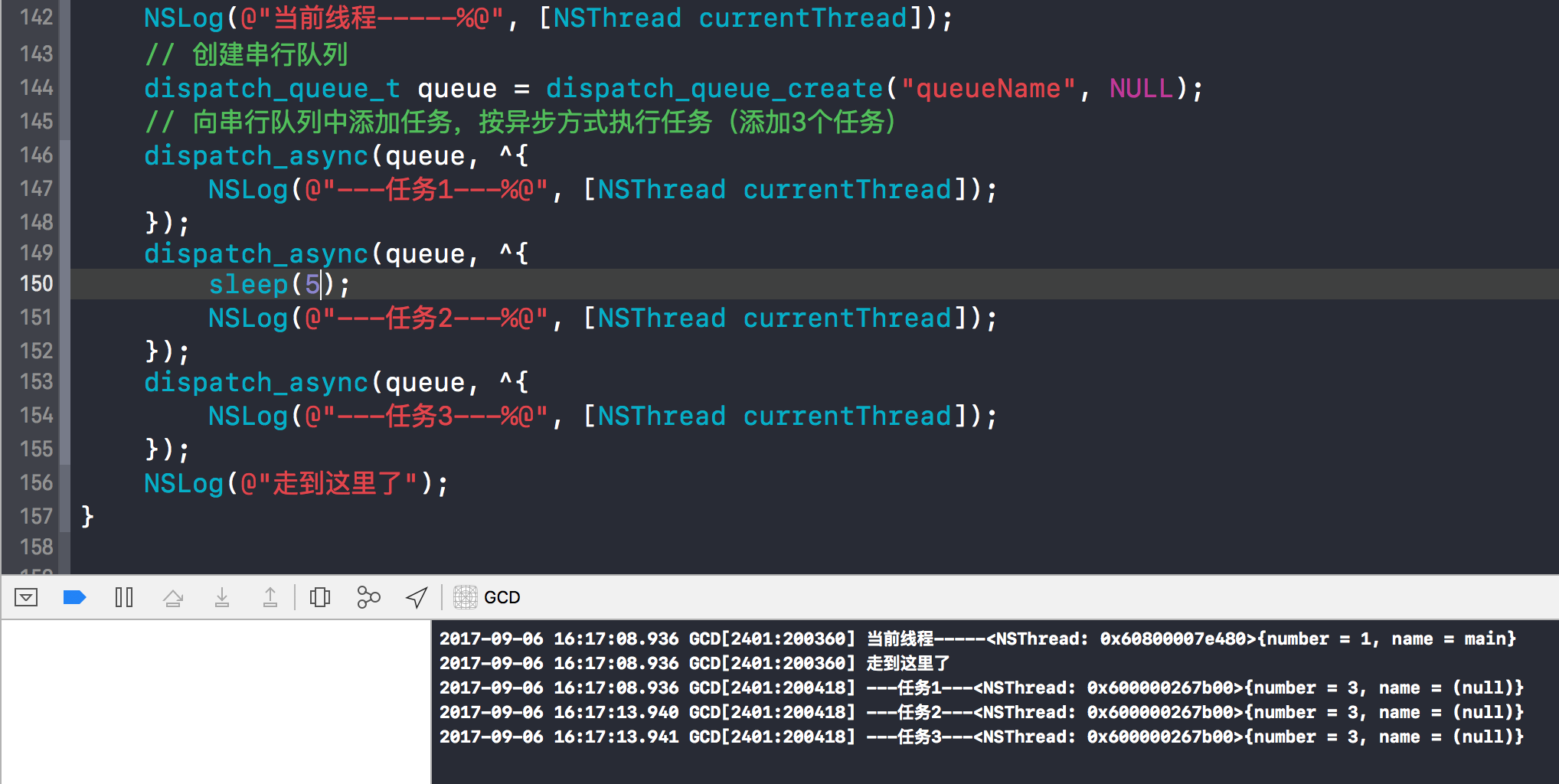This screenshot has width=1559, height=784.
Task: Click the dispatch_queue_t type name
Action: coord(273,89)
